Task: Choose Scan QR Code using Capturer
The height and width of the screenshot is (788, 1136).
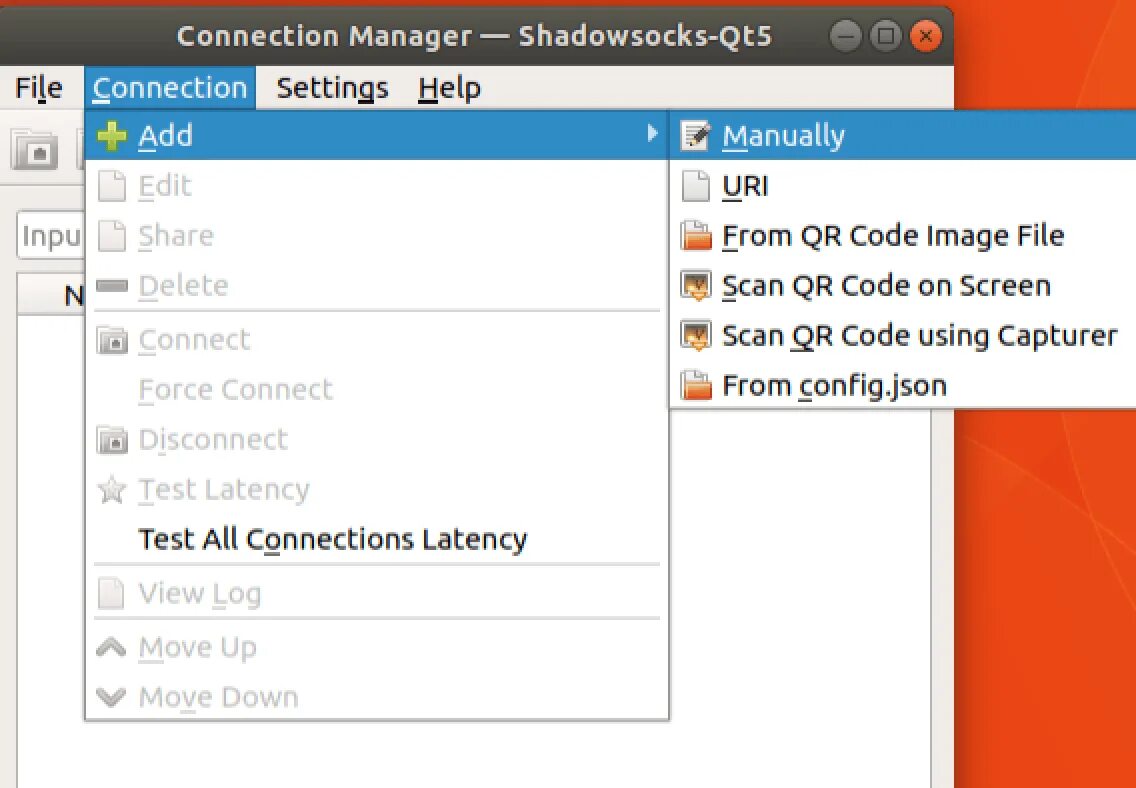Action: pos(903,336)
